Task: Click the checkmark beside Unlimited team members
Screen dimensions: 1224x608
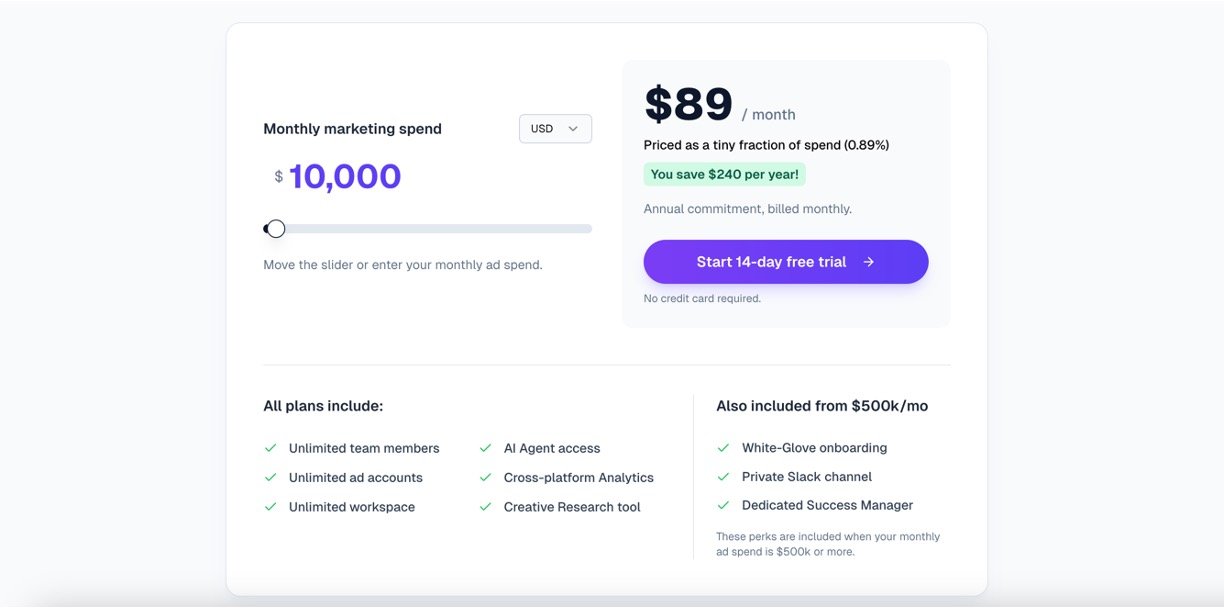Action: [x=270, y=448]
